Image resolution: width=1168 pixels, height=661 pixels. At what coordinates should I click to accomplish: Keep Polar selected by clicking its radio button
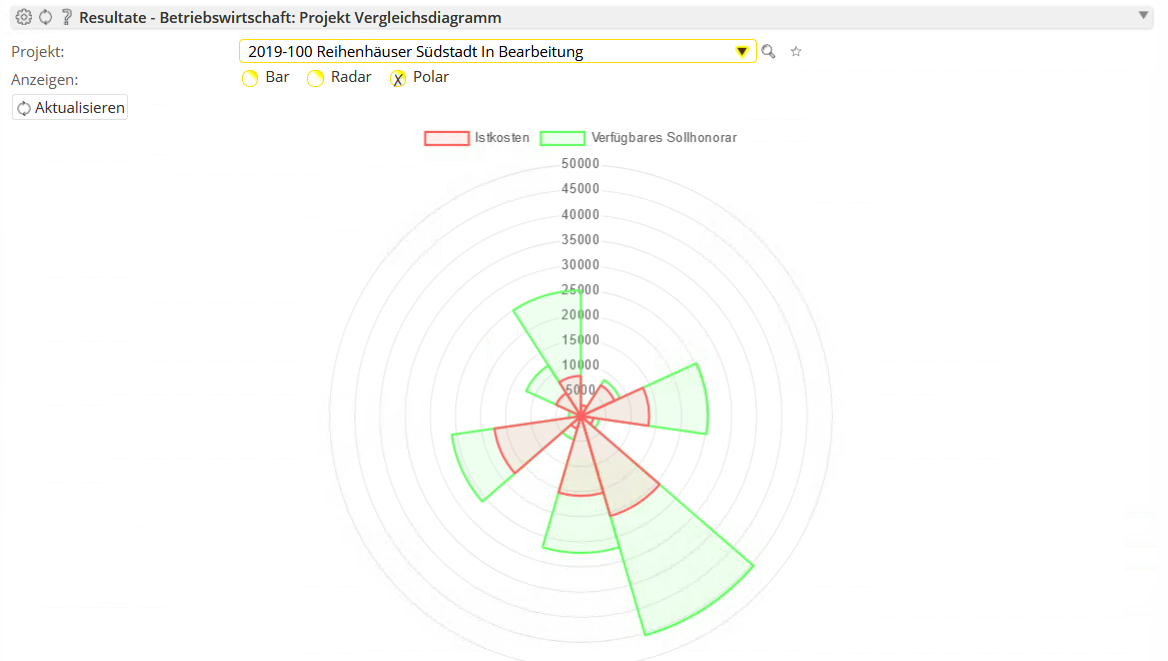[399, 76]
